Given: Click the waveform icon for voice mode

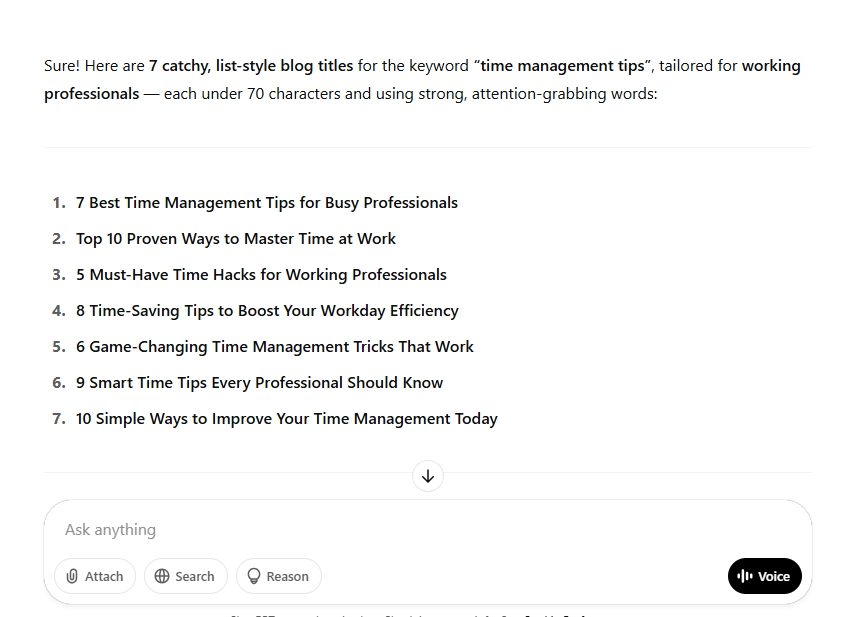Looking at the screenshot, I should (744, 576).
